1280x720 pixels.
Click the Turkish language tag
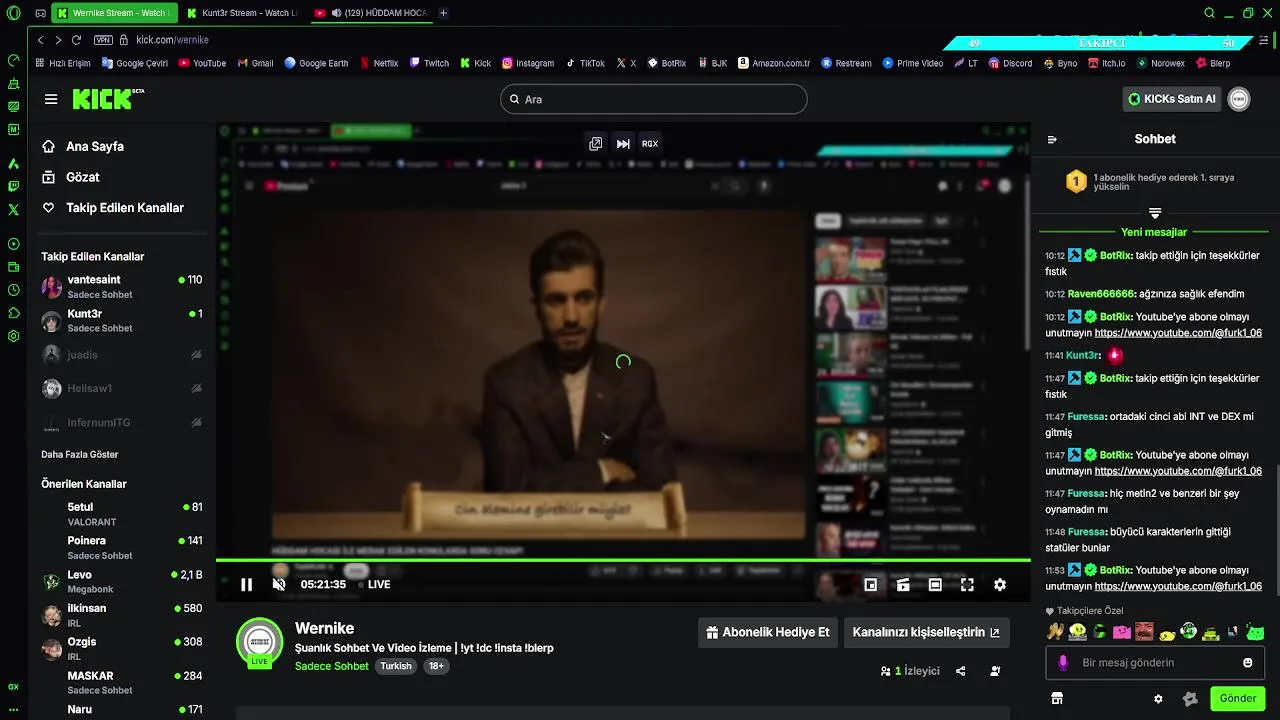click(396, 666)
